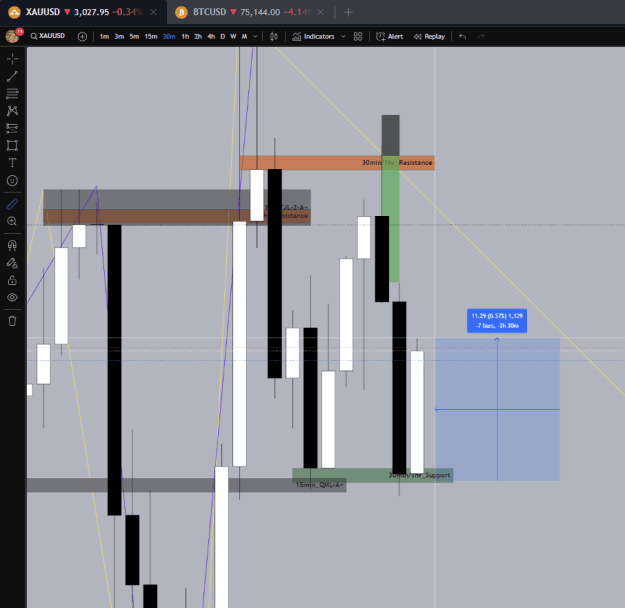Screen dimensions: 625x608
Task: Switch to the 5m timeframe
Action: (134, 37)
